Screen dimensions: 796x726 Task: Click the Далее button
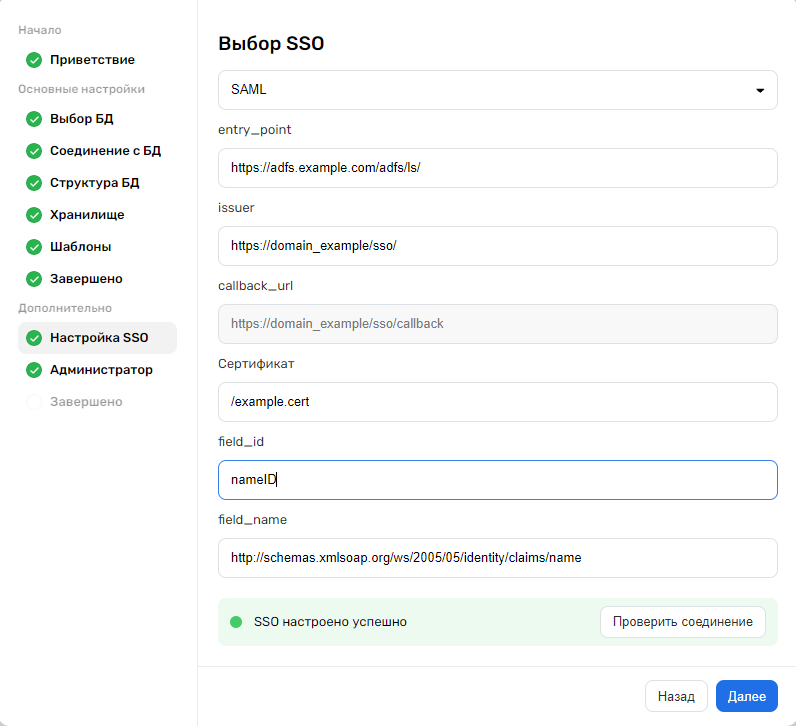[x=747, y=696]
